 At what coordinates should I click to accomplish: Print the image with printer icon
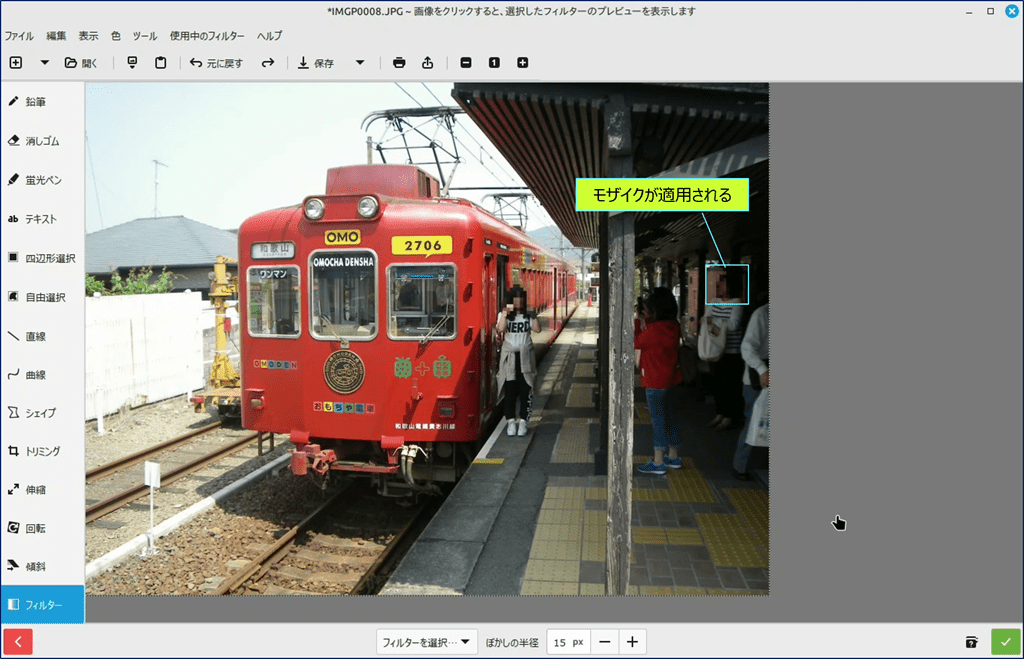399,63
